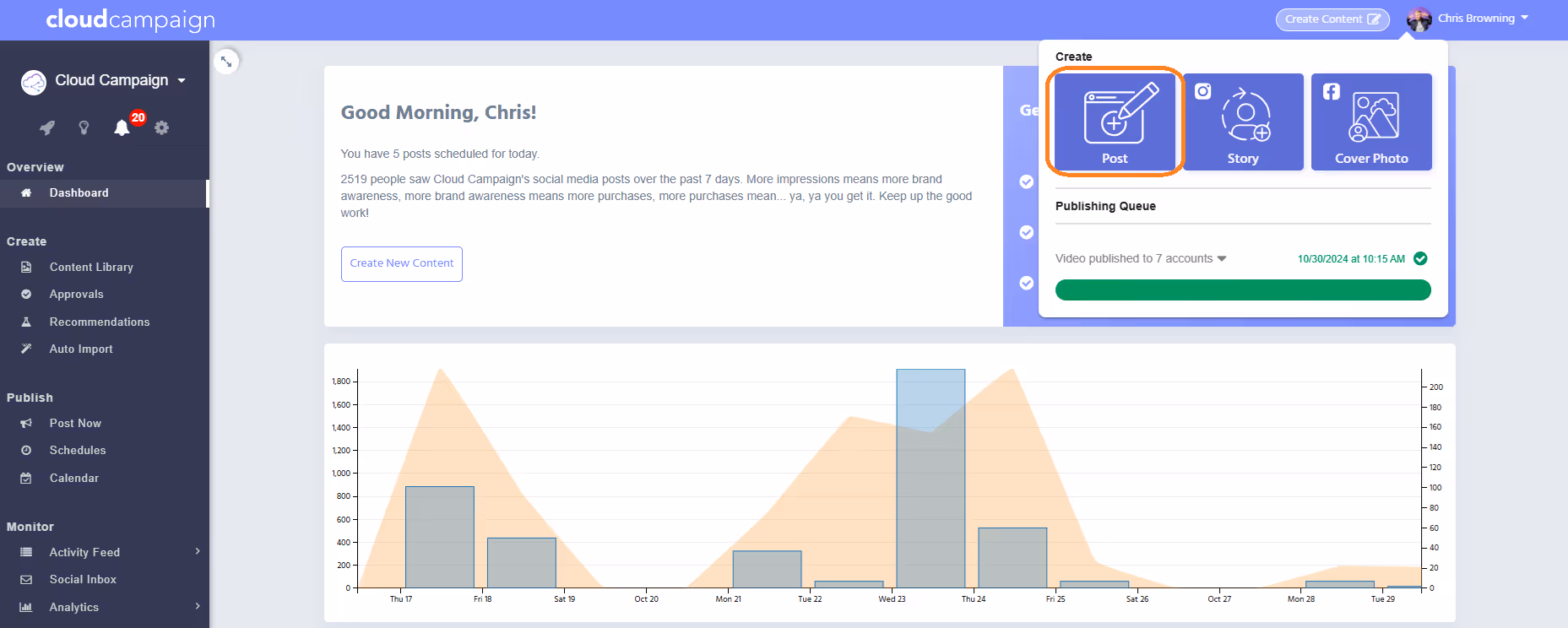Click the Create New Content button
The image size is (1568, 628).
402,263
